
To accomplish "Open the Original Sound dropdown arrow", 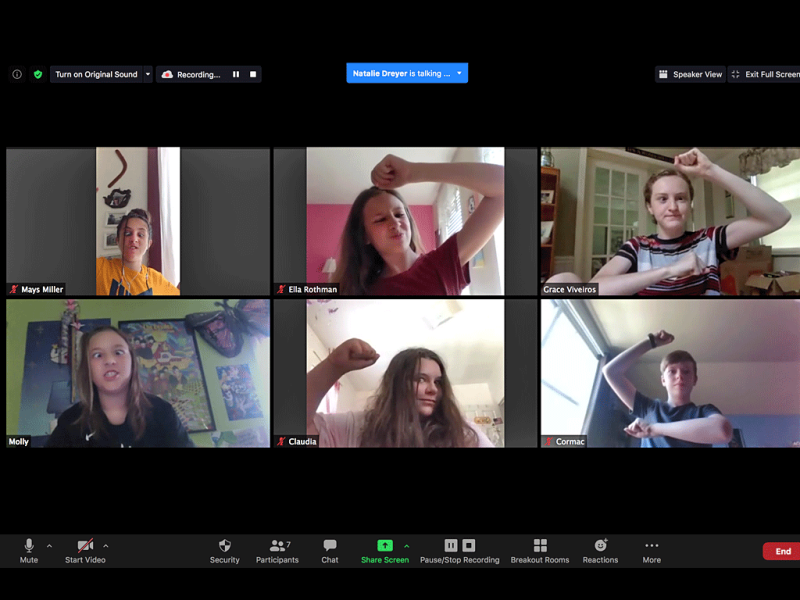I will (x=148, y=74).
